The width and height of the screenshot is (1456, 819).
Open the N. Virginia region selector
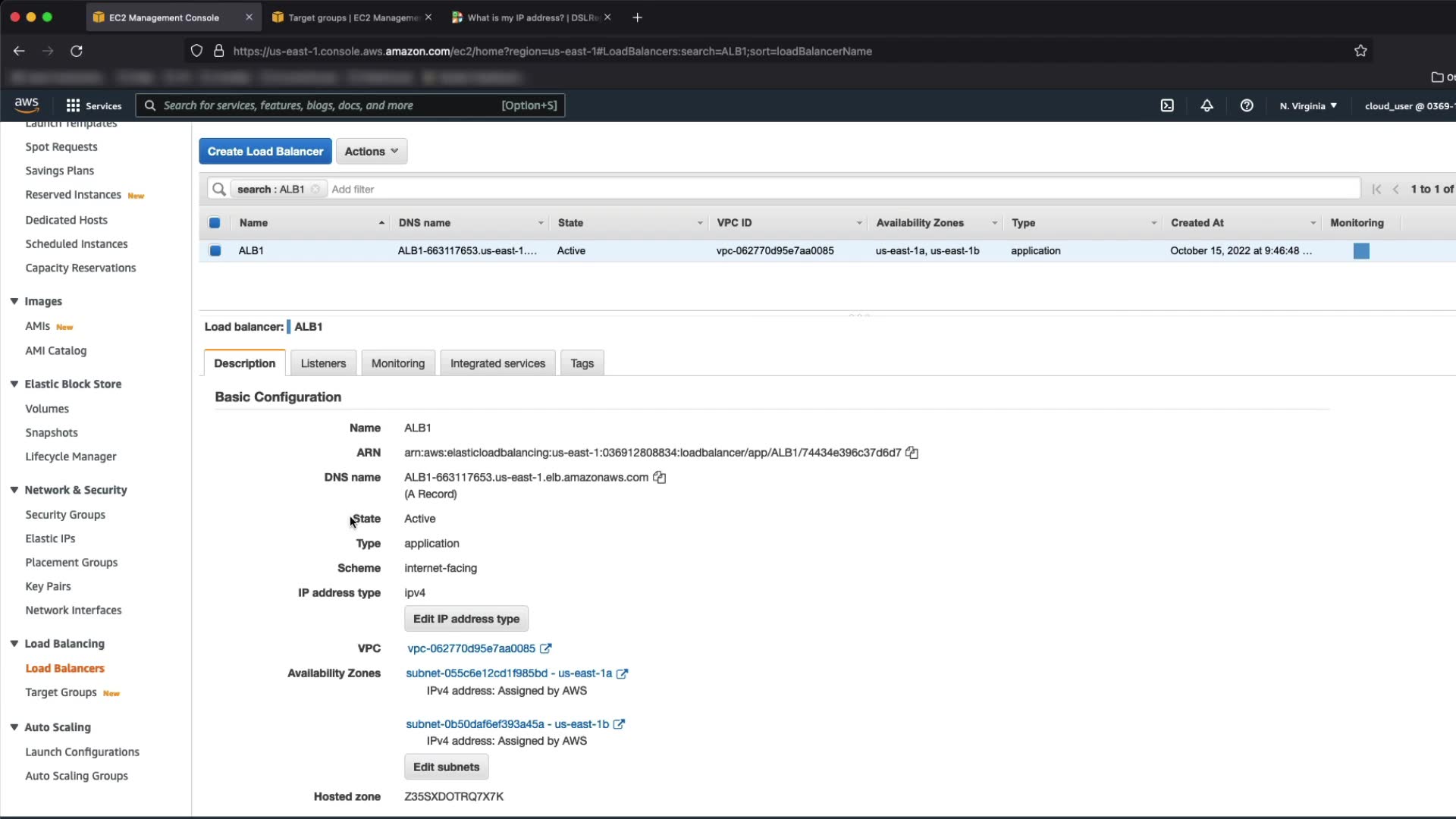click(1308, 105)
